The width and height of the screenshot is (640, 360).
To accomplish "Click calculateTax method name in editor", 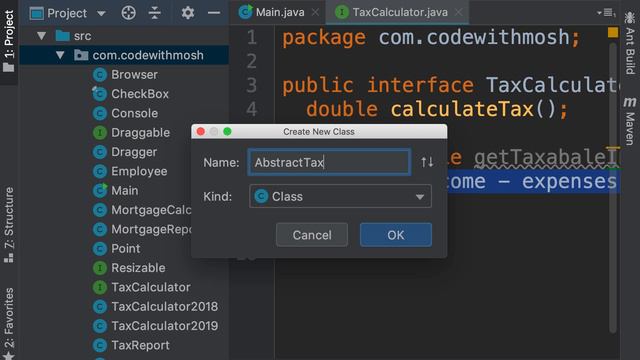I will [x=462, y=109].
